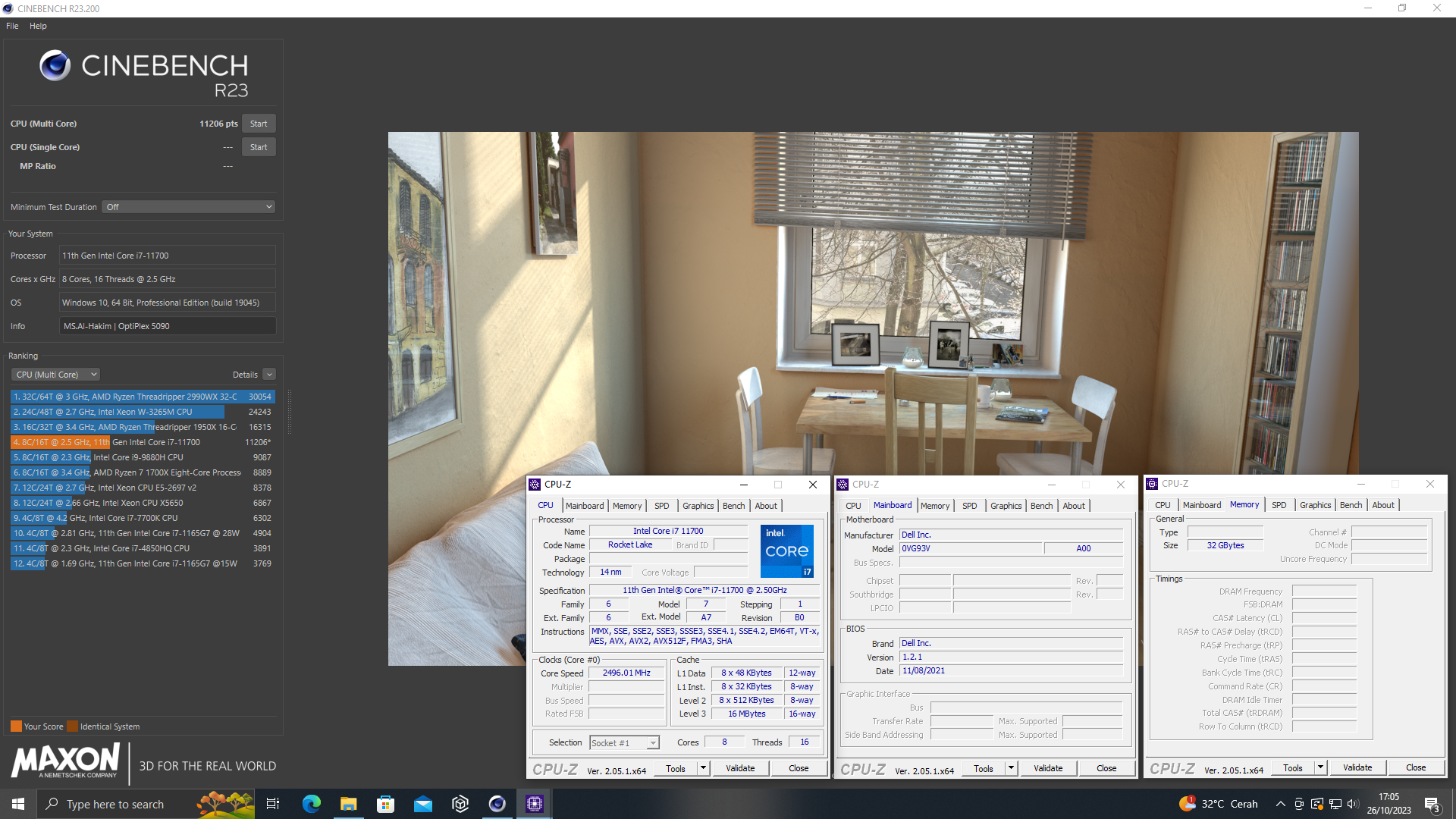Restore down the Cinebench window
Screen dimensions: 1456x819
point(1402,8)
